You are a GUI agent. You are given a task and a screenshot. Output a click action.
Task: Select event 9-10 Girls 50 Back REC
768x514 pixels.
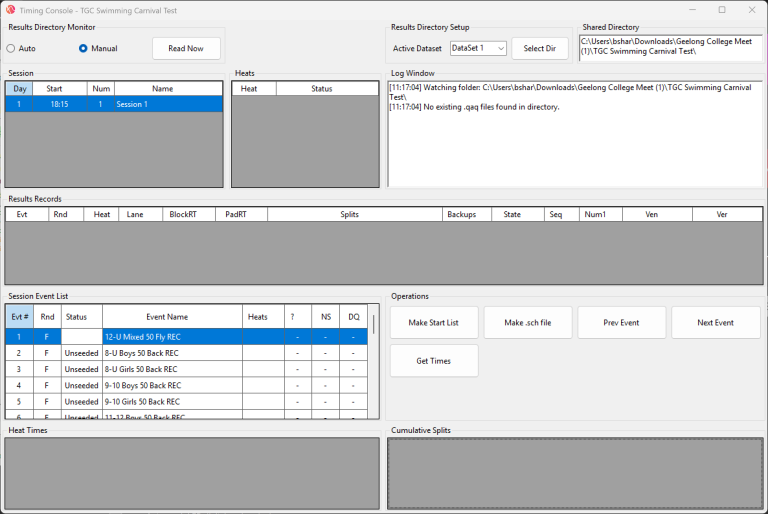(171, 401)
